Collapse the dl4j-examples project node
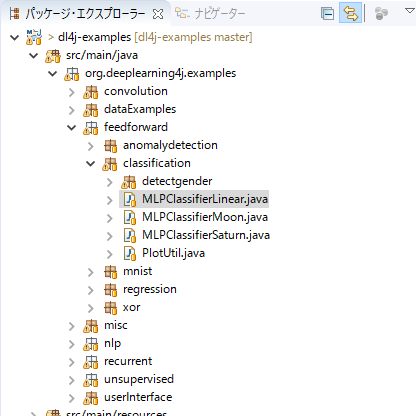This screenshot has width=416, height=416. tap(15, 37)
